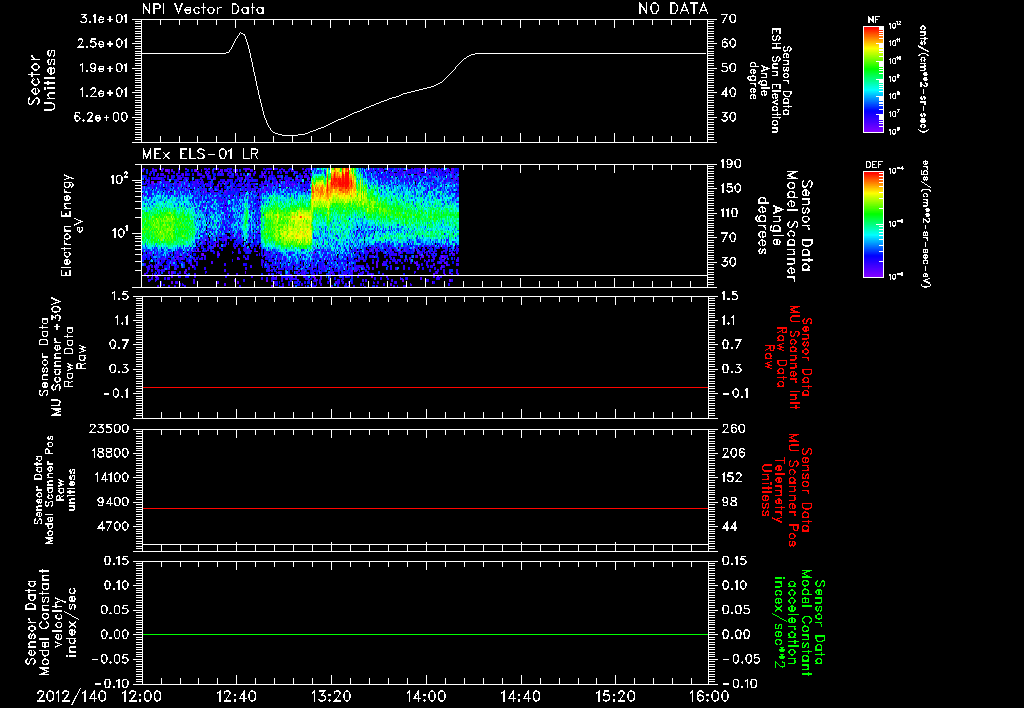The width and height of the screenshot is (1024, 708).
Task: Click the red MU Scanner Inh raw data line
Action: (424, 387)
